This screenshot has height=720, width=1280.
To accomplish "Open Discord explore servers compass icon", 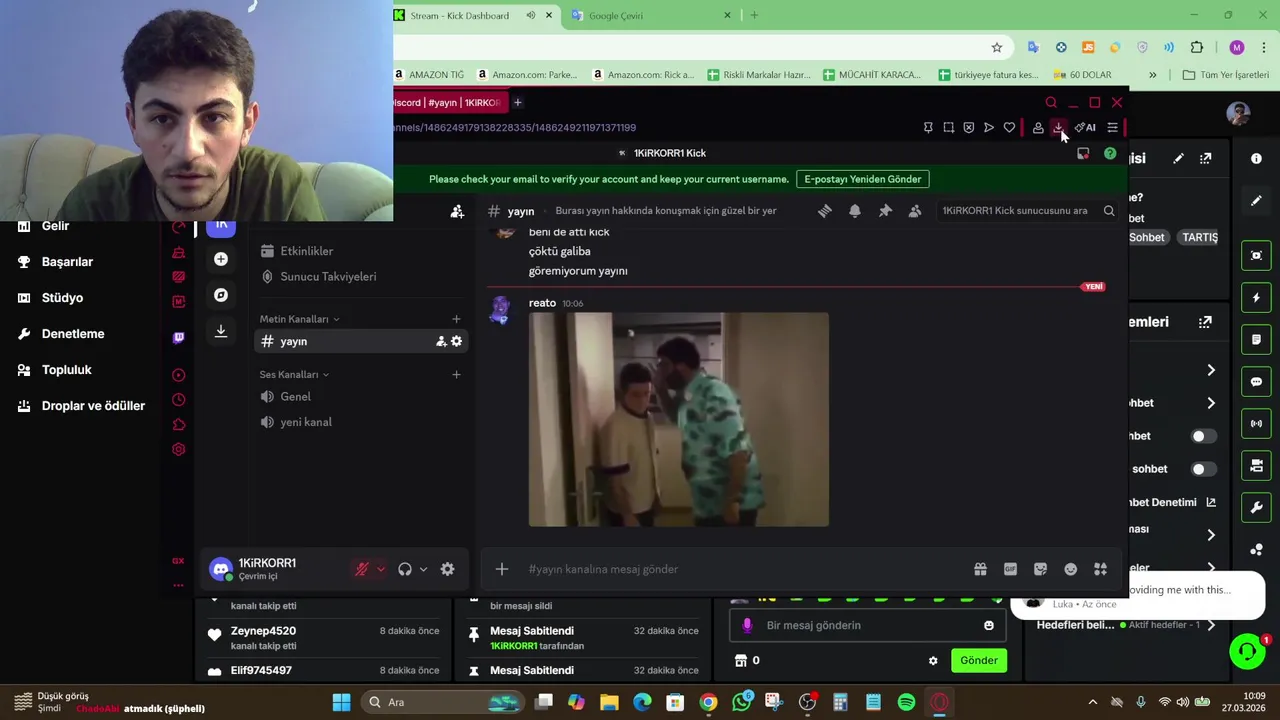I will pos(221,295).
